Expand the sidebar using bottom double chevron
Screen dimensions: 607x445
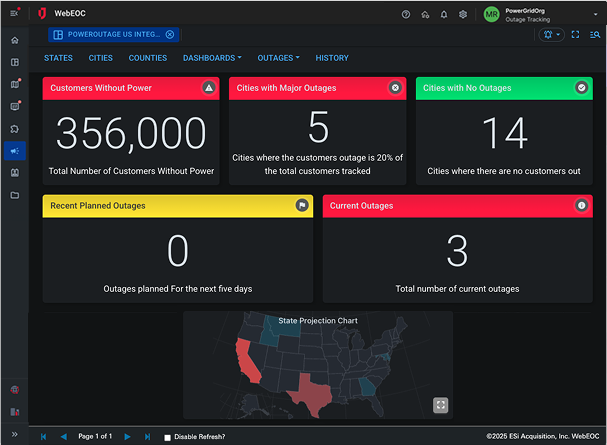click(14, 434)
